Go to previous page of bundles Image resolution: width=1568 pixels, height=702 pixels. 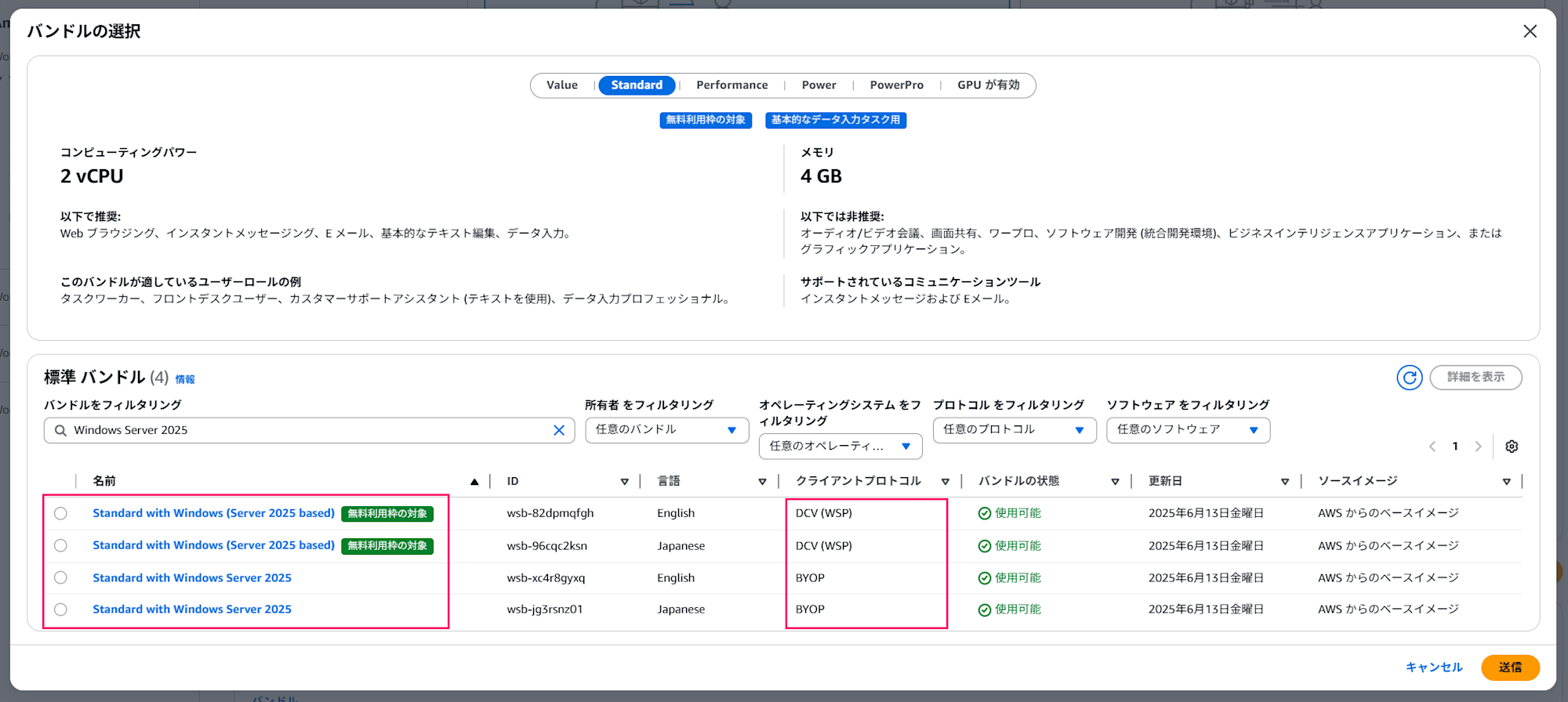coord(1432,447)
